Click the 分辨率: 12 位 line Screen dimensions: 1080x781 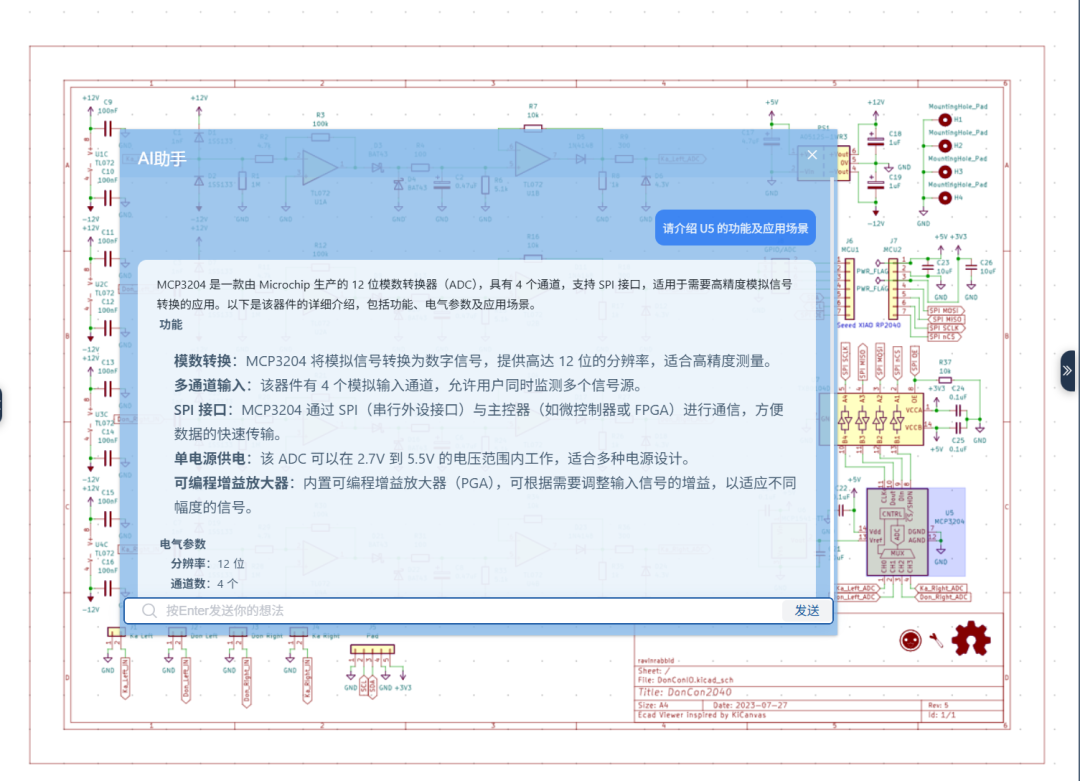point(208,563)
